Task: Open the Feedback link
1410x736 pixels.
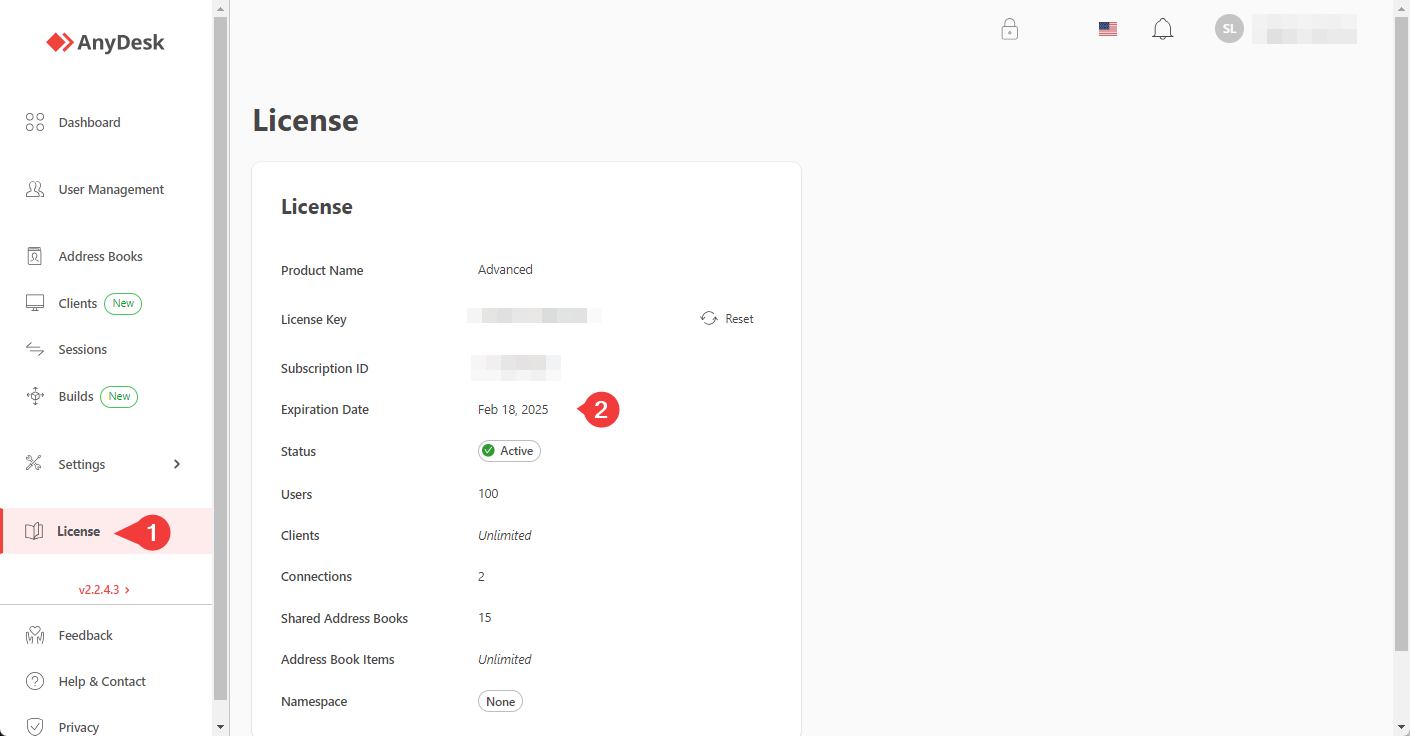Action: 85,635
